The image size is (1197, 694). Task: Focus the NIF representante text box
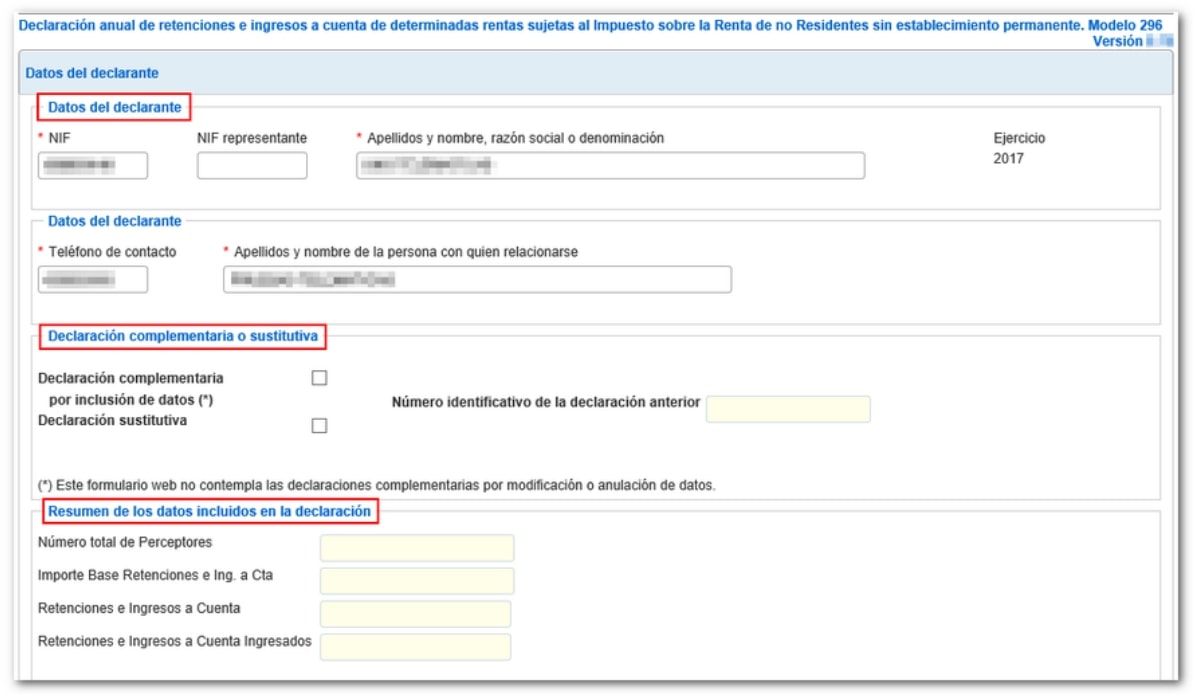click(252, 166)
